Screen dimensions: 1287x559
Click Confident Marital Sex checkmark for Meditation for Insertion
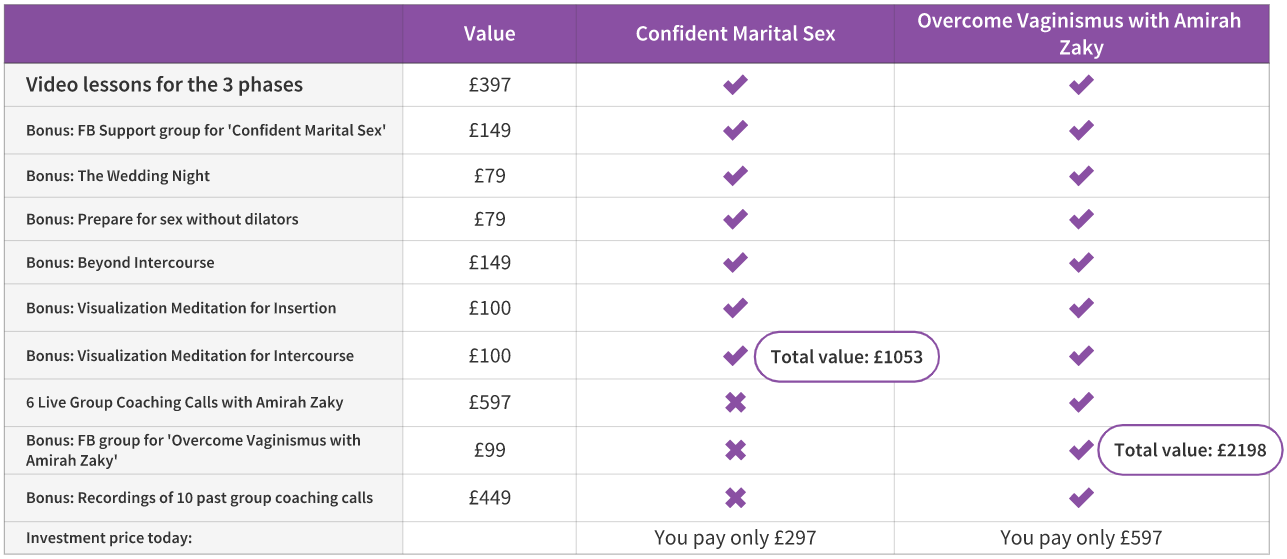click(735, 308)
